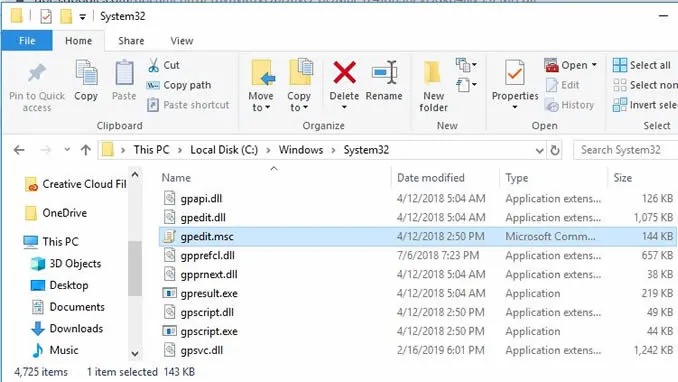Click This PC in the address bar
The width and height of the screenshot is (678, 382).
point(151,150)
